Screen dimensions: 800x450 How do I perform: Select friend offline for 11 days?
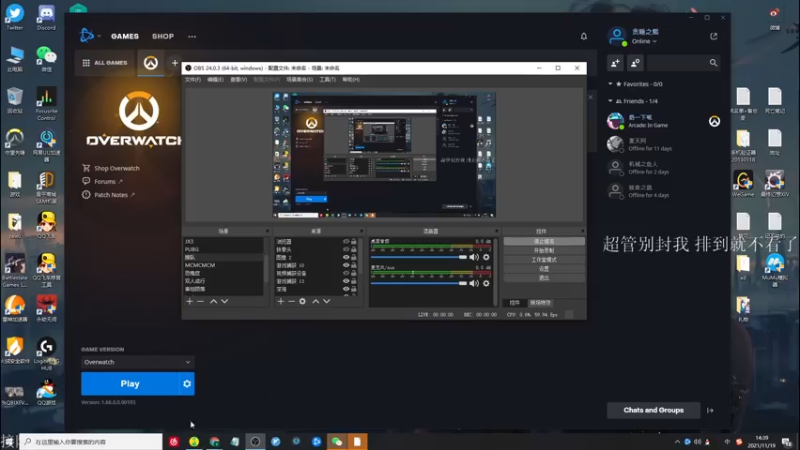(x=663, y=144)
